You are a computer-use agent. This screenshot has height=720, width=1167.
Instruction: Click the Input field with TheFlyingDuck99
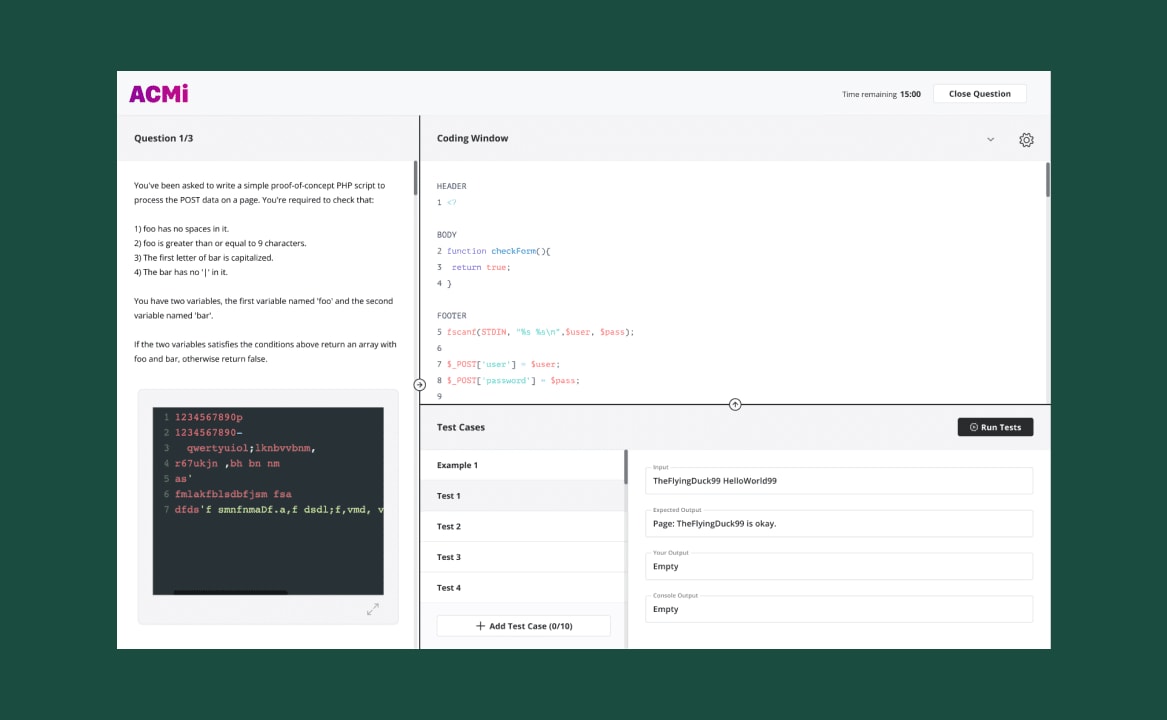tap(839, 480)
